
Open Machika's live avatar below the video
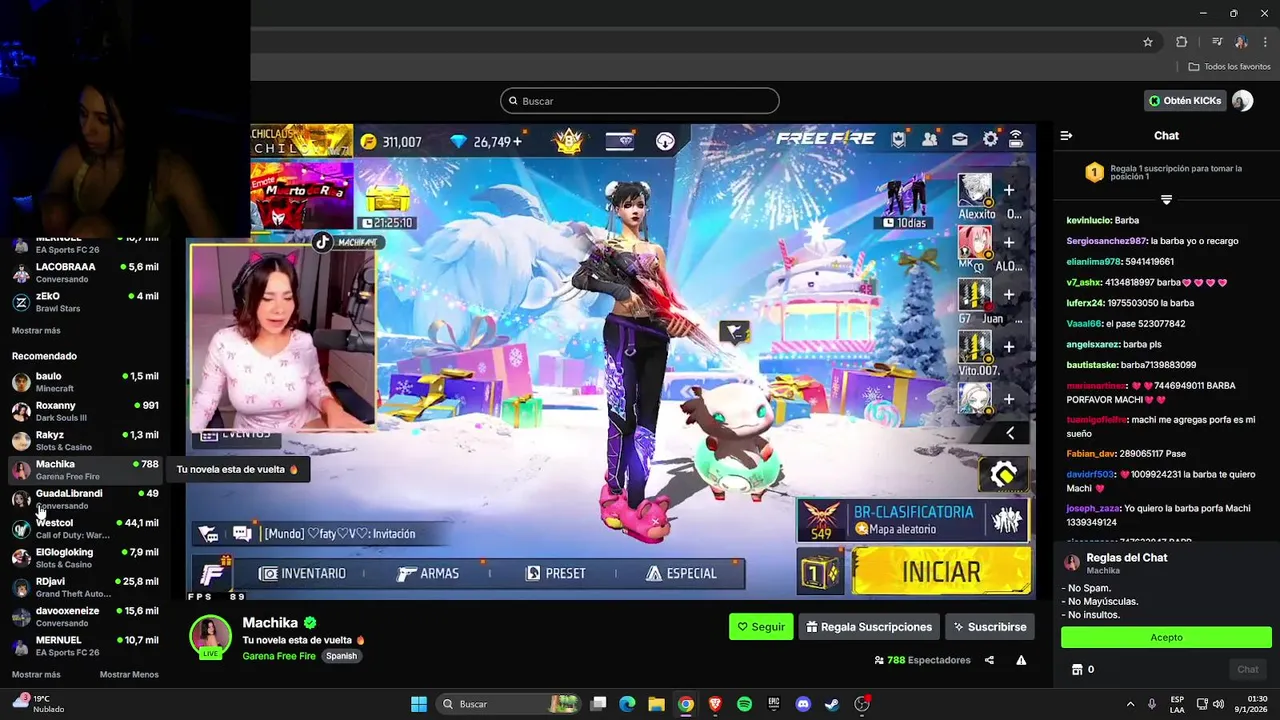pyautogui.click(x=210, y=637)
